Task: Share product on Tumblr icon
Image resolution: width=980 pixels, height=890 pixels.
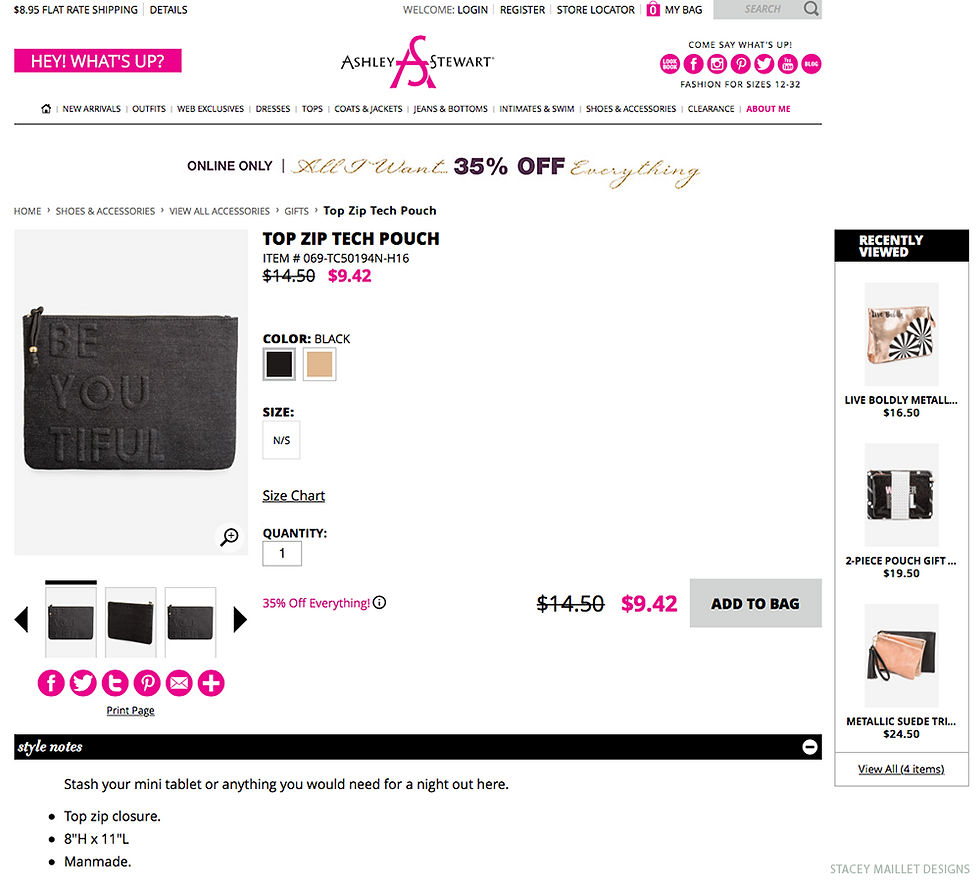Action: pyautogui.click(x=115, y=683)
